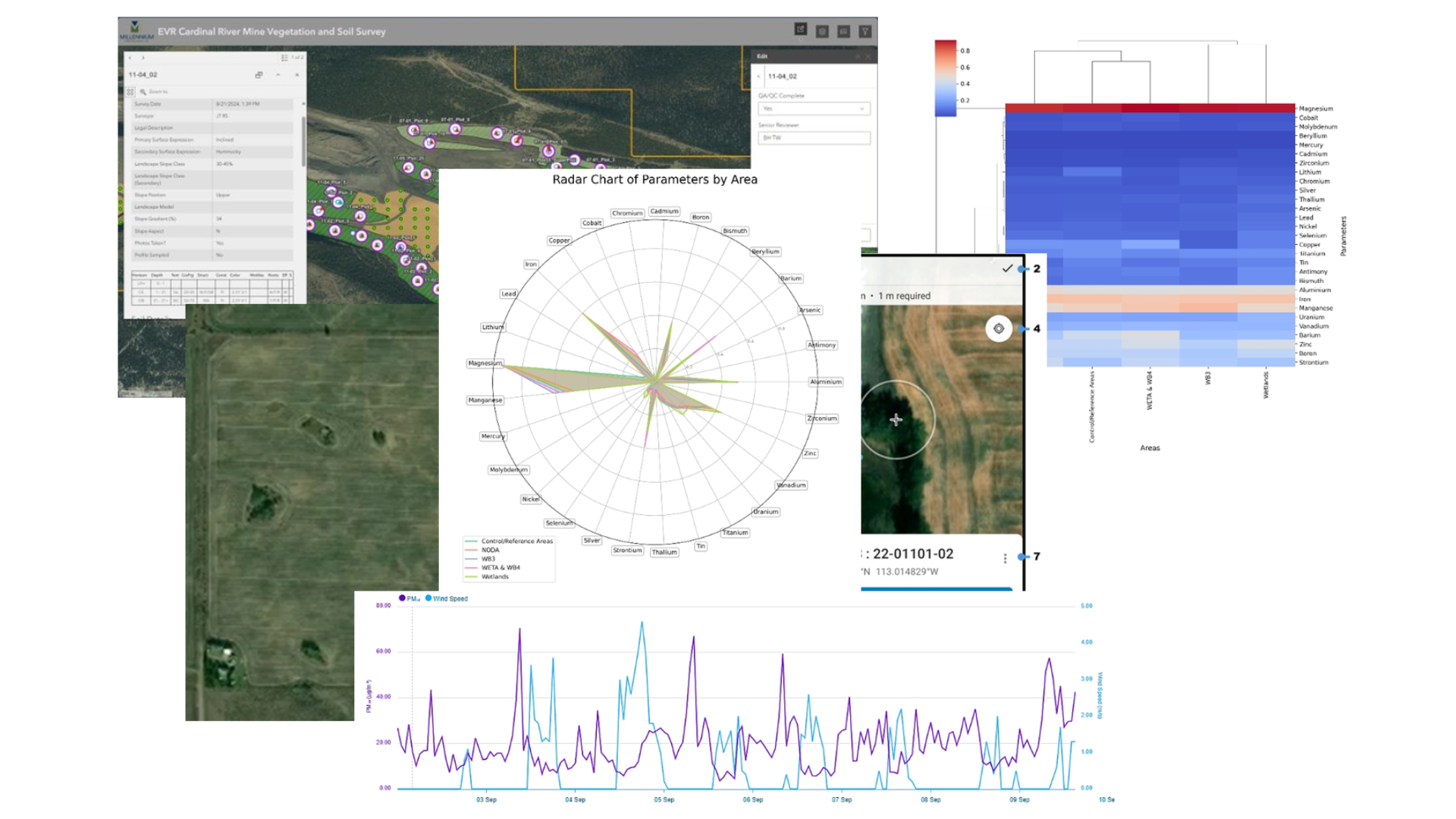Click the GPS locate target button on map

pos(999,328)
